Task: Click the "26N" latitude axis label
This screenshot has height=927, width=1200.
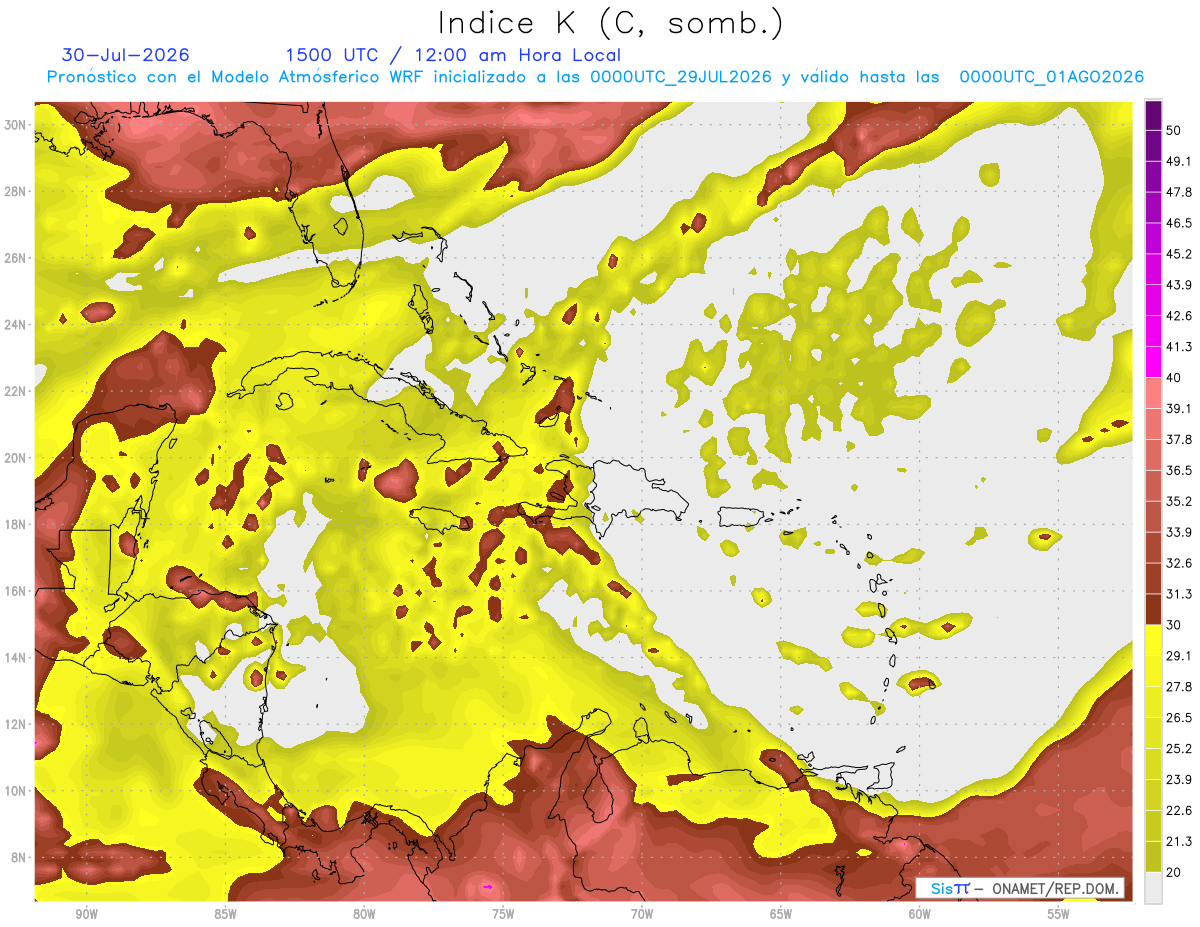Action: pyautogui.click(x=15, y=258)
